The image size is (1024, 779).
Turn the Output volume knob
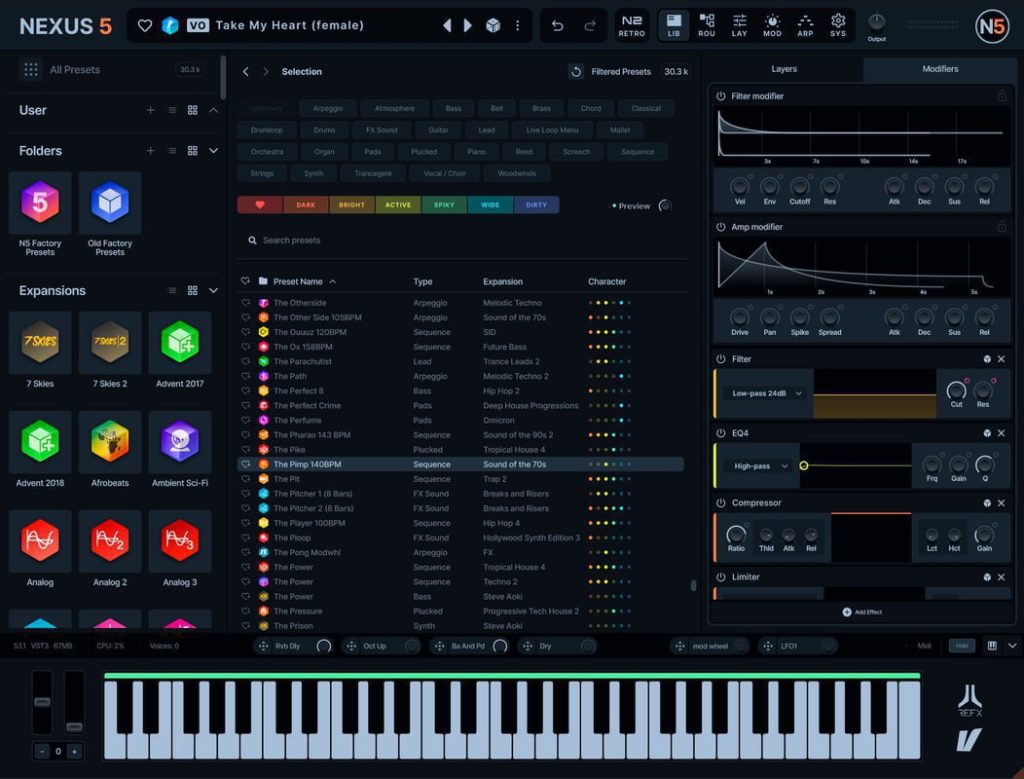[877, 20]
